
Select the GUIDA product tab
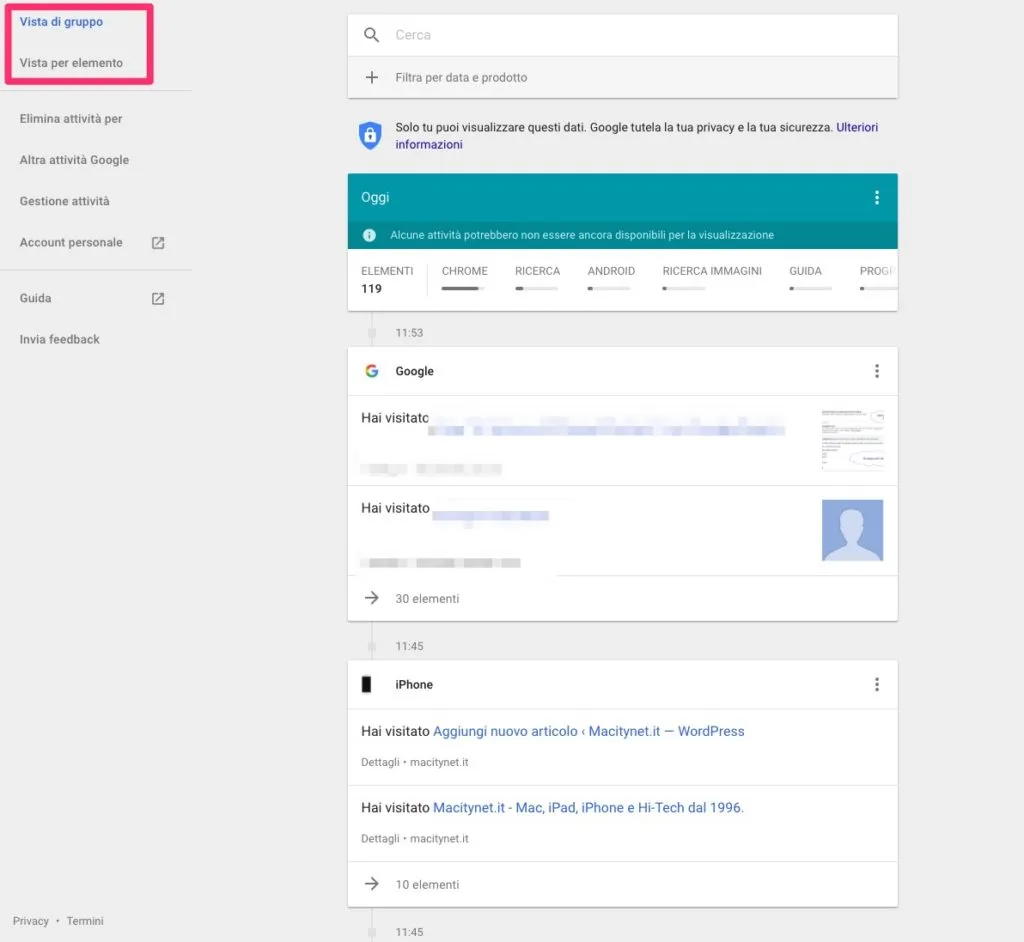805,271
